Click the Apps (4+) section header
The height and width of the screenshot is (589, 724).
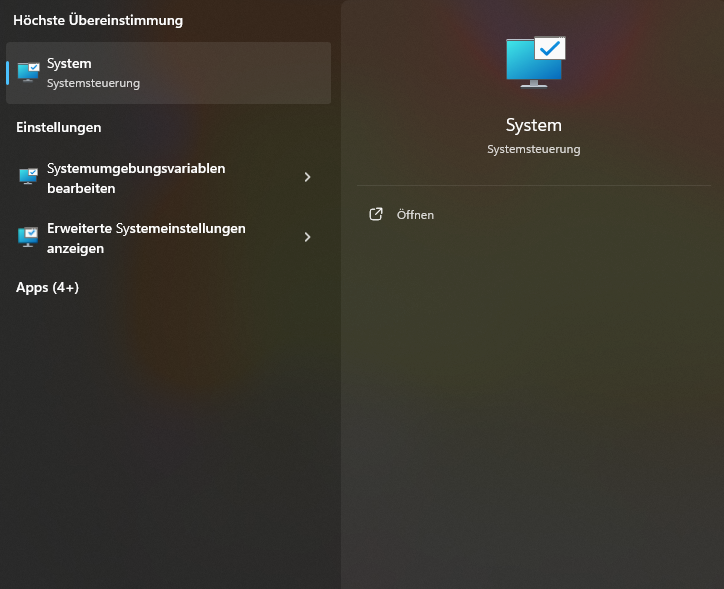click(47, 288)
